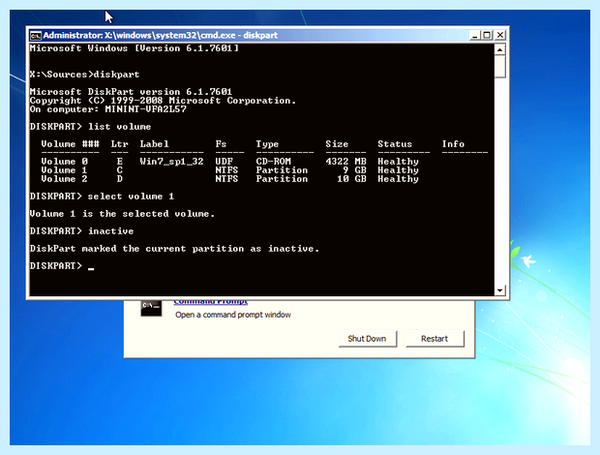The image size is (600, 455).
Task: Click the '10 GB' size value
Action: (x=351, y=179)
